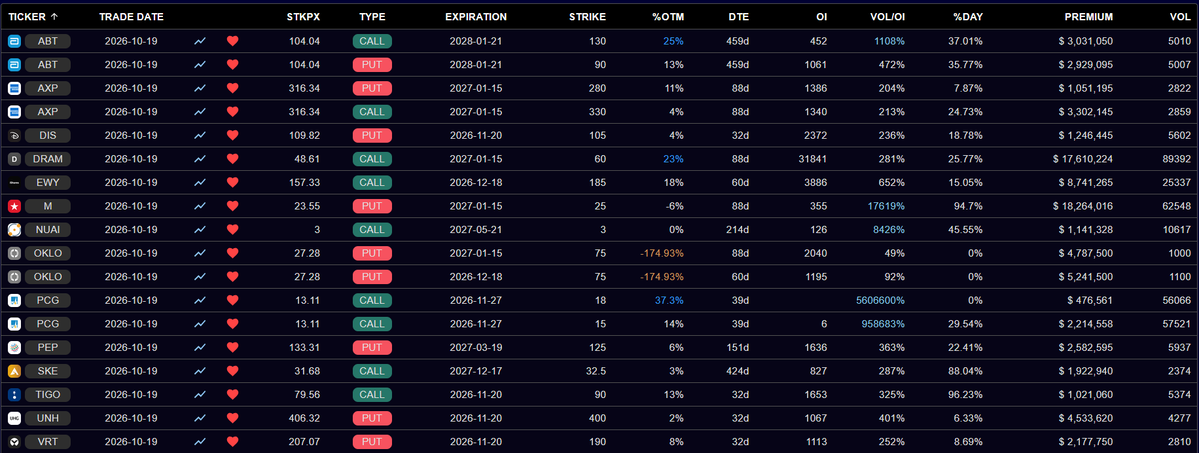This screenshot has height=453, width=1199.
Task: Open the chart icon in the TIGO row
Action: [200, 394]
